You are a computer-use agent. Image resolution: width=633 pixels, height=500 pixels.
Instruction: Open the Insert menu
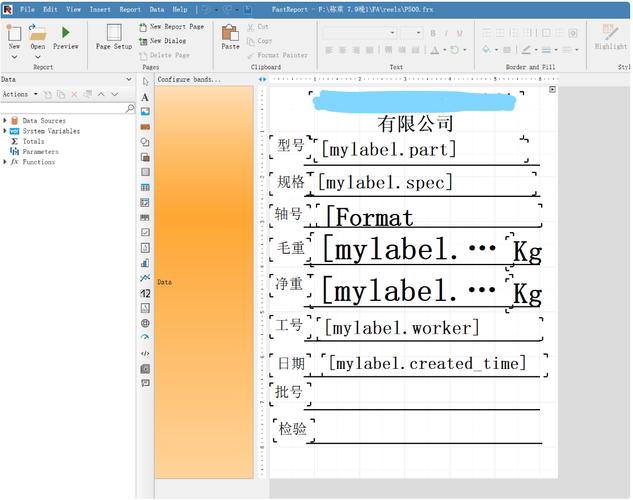(100, 9)
